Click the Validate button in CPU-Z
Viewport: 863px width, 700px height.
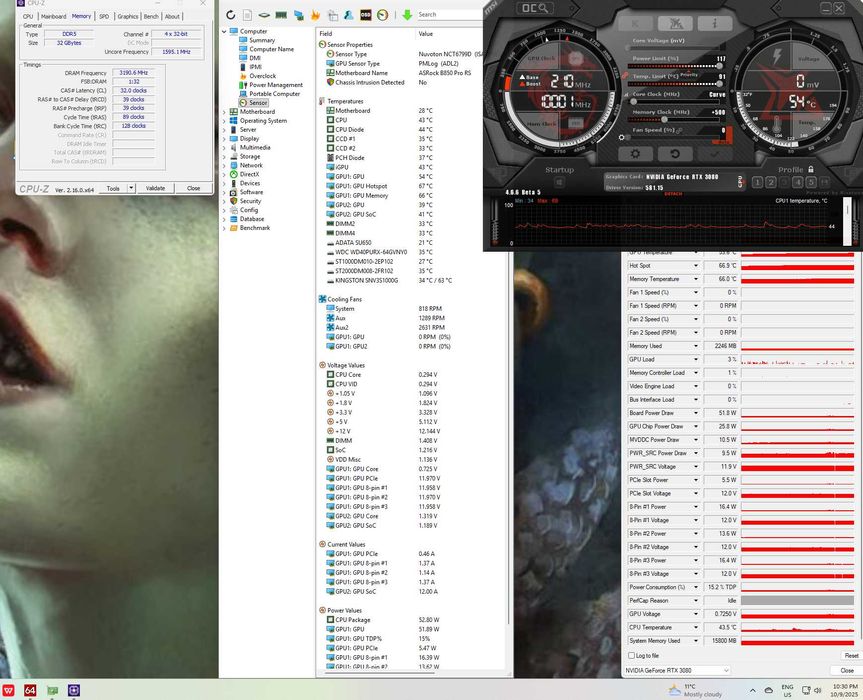click(155, 188)
